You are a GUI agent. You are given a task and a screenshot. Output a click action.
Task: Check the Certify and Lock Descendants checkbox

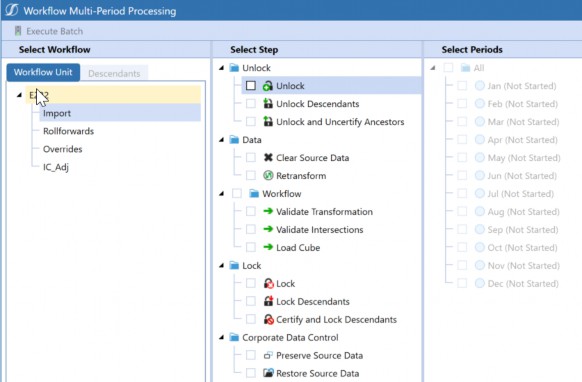click(x=251, y=319)
